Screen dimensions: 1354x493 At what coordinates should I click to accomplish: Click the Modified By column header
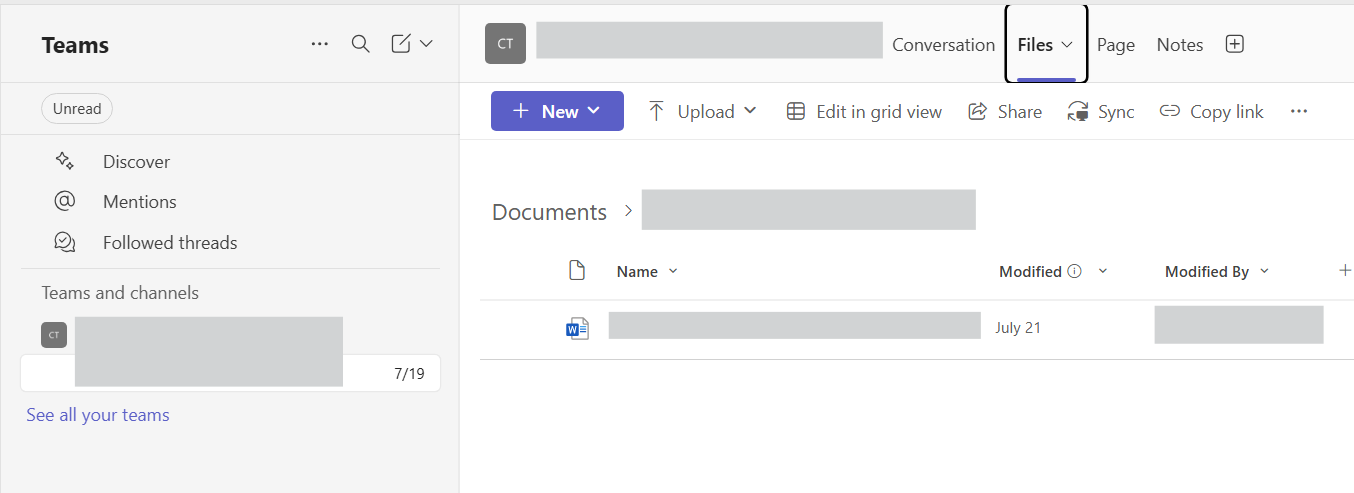point(1207,271)
